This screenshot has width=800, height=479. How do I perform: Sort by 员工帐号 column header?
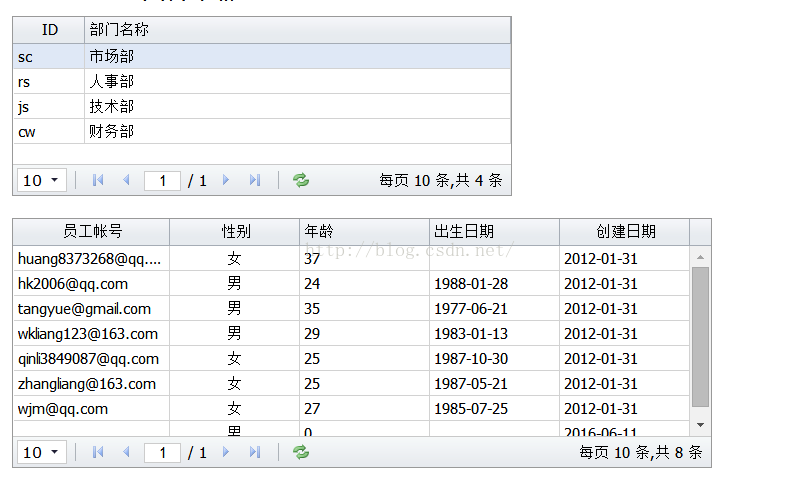(92, 232)
